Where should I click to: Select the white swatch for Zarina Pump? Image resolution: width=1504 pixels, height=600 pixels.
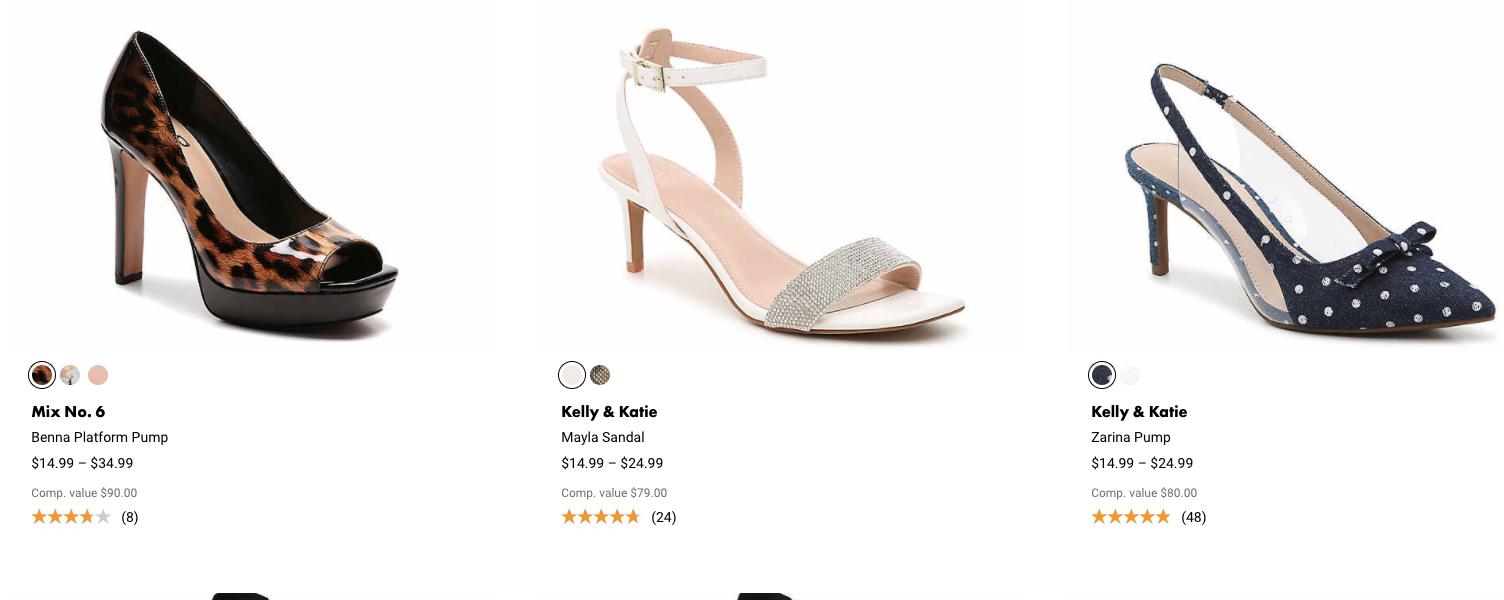tap(1130, 375)
